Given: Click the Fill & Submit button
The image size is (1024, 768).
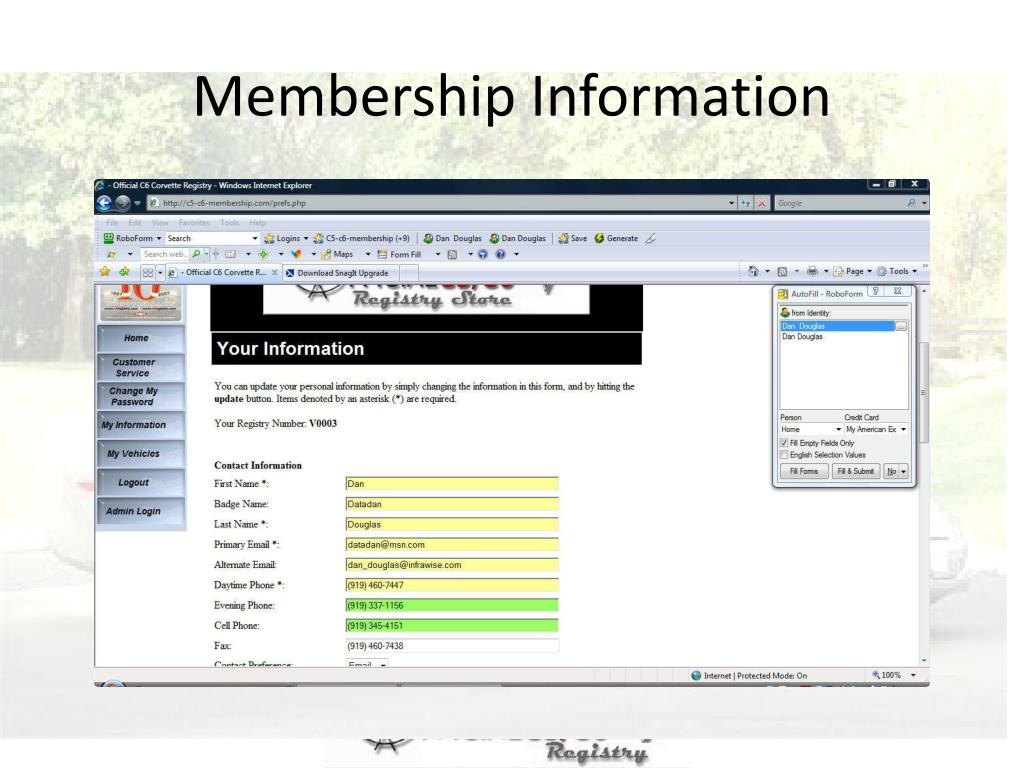Looking at the screenshot, I should [856, 472].
